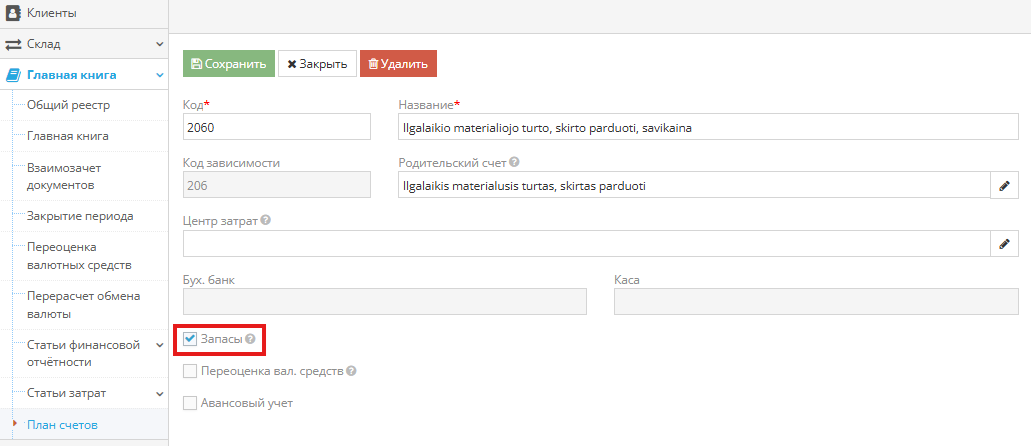Click the Главная книга book icon
This screenshot has width=1031, height=446.
[14, 75]
